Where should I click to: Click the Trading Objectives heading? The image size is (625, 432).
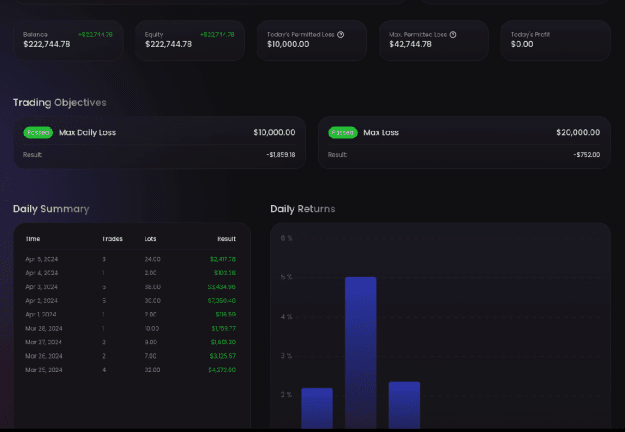tap(60, 102)
